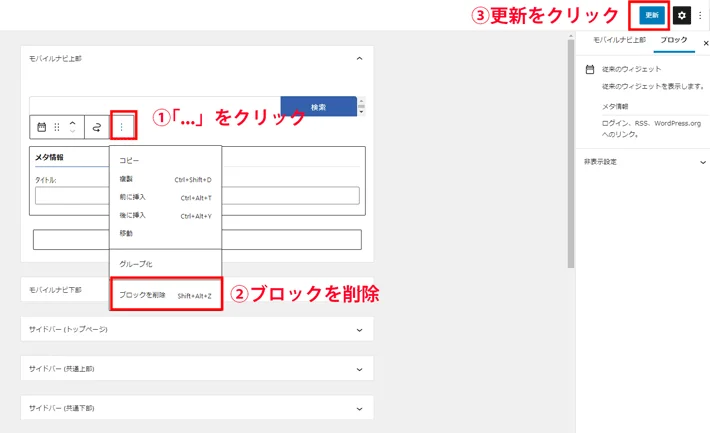Click the メタ情報 widget heading
Image resolution: width=710 pixels, height=433 pixels.
pyautogui.click(x=49, y=157)
